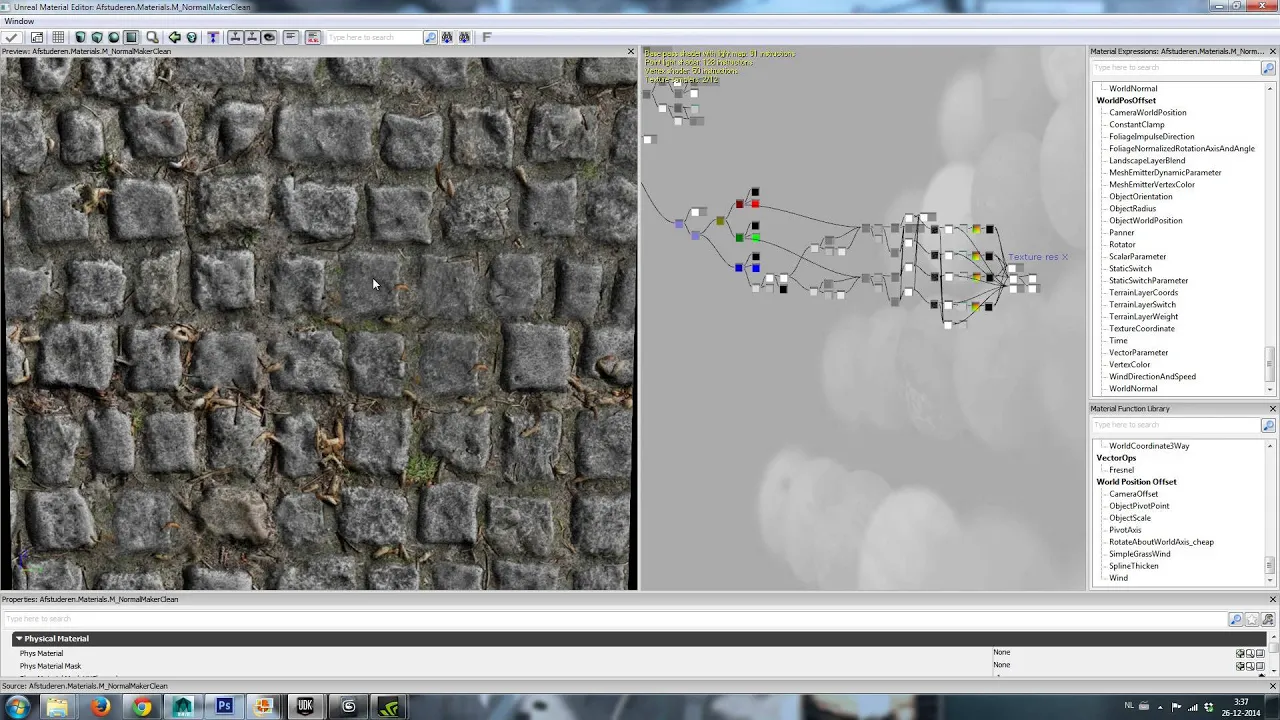Click first binoculars find icon
The height and width of the screenshot is (720, 1280).
(447, 37)
